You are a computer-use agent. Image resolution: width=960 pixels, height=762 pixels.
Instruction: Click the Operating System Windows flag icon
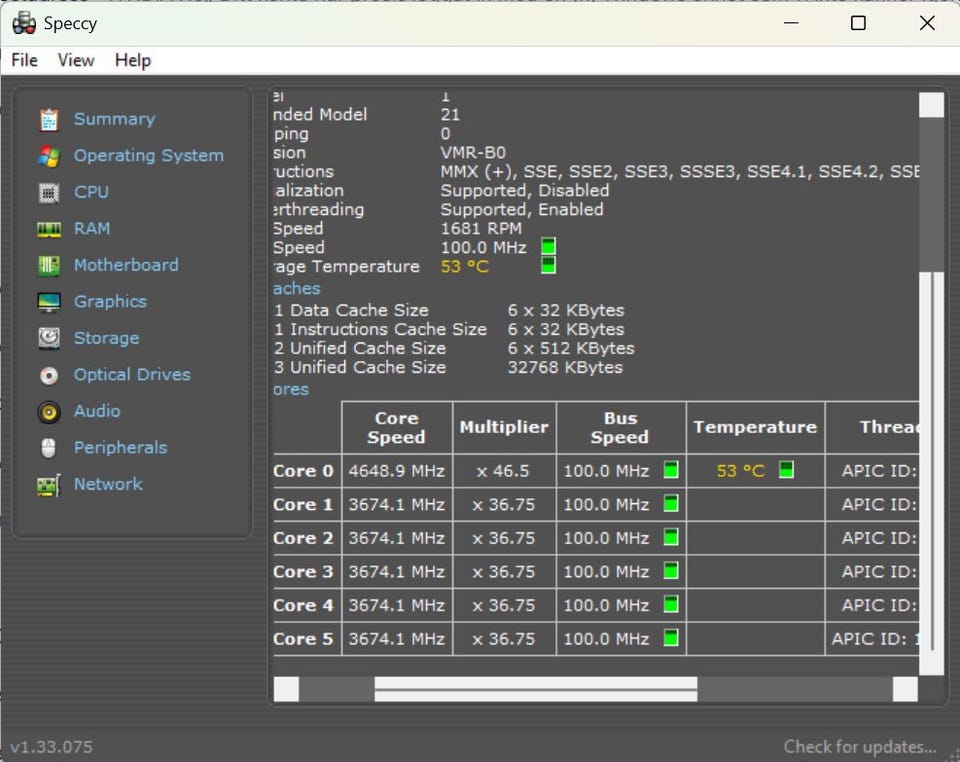[49, 156]
